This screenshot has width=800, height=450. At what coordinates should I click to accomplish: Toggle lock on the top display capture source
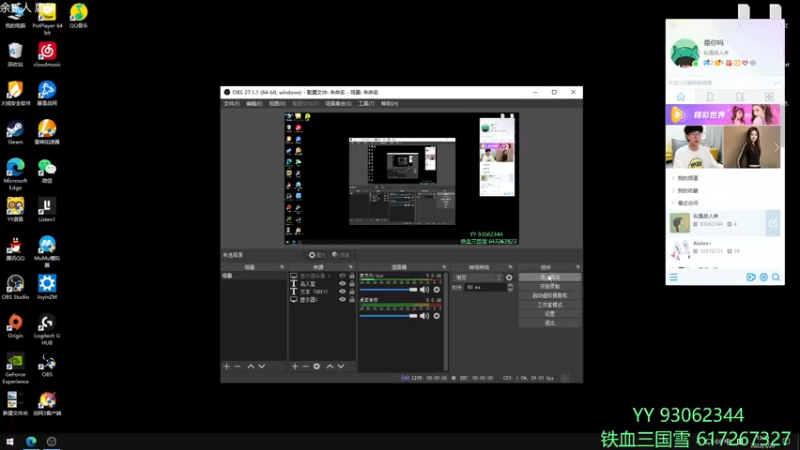(352, 276)
